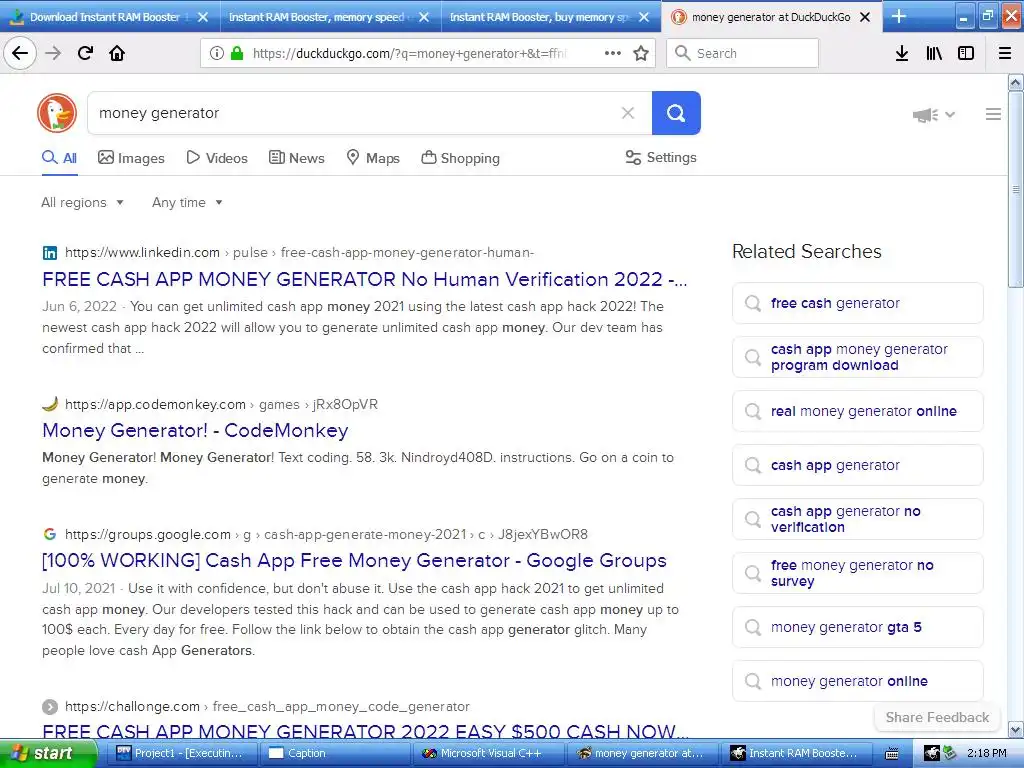Click the DuckDuckGo duck logo
This screenshot has height=768, width=1024.
tap(57, 113)
